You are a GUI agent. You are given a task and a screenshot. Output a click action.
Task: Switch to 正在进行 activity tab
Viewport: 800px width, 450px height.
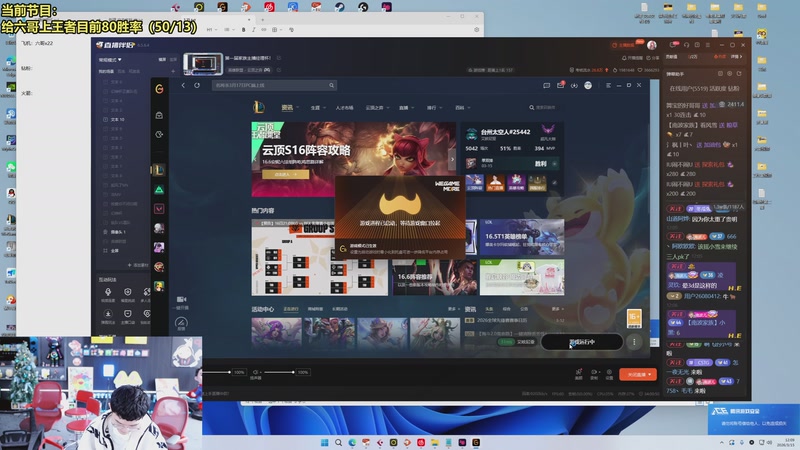pos(291,309)
